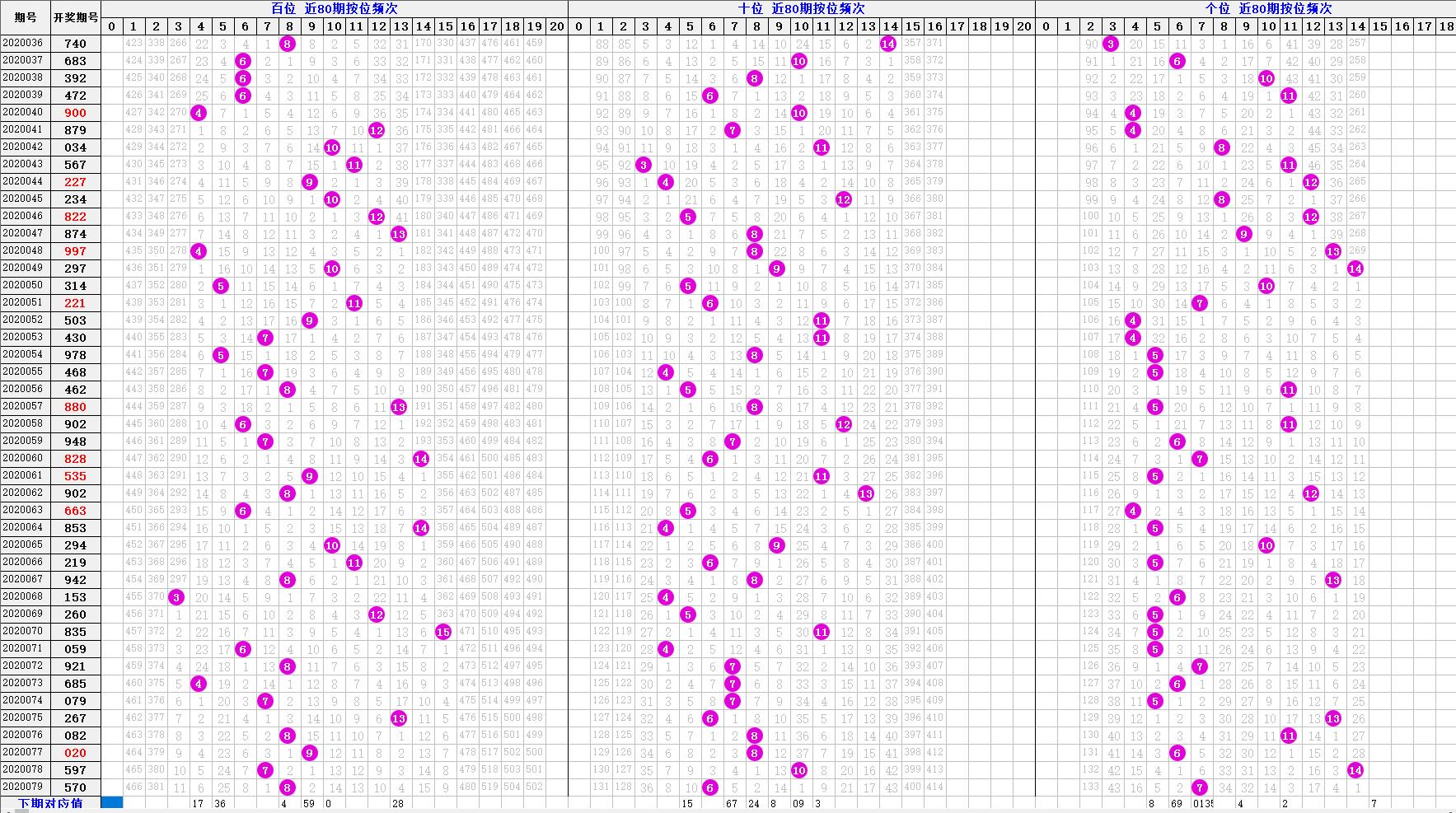Click the red draw number 900

coord(76,113)
